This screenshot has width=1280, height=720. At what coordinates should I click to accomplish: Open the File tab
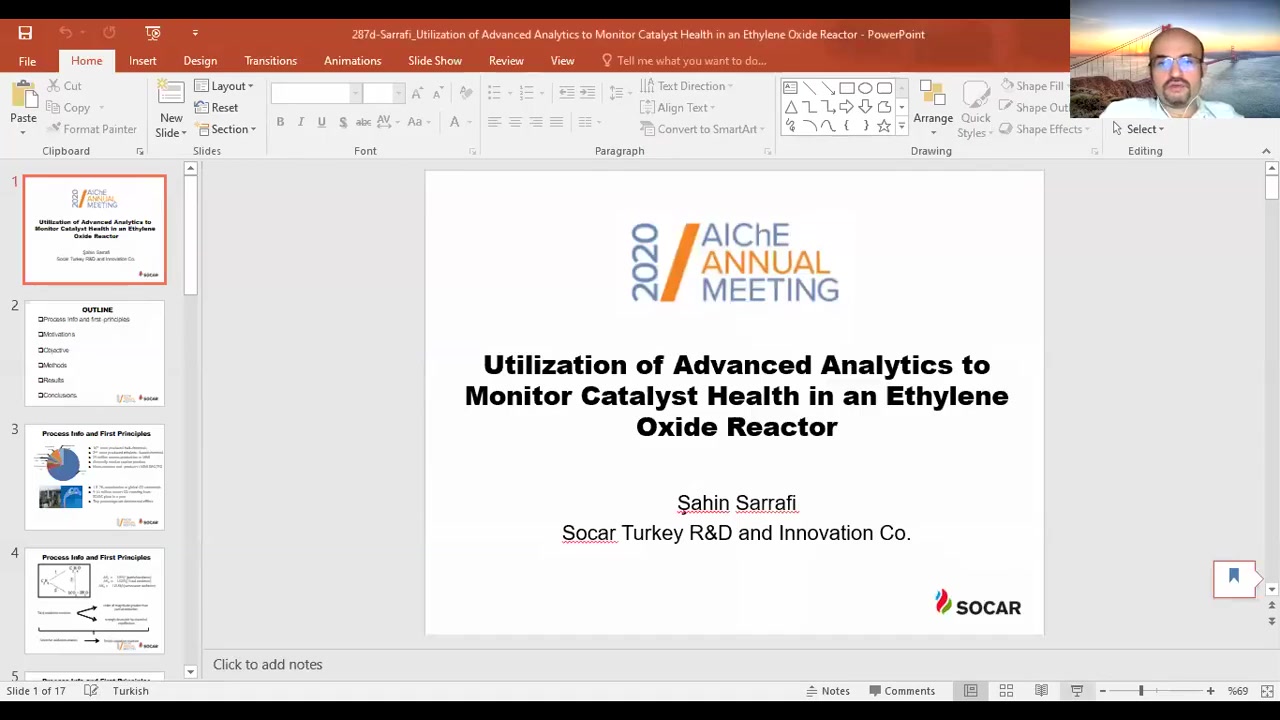[27, 61]
